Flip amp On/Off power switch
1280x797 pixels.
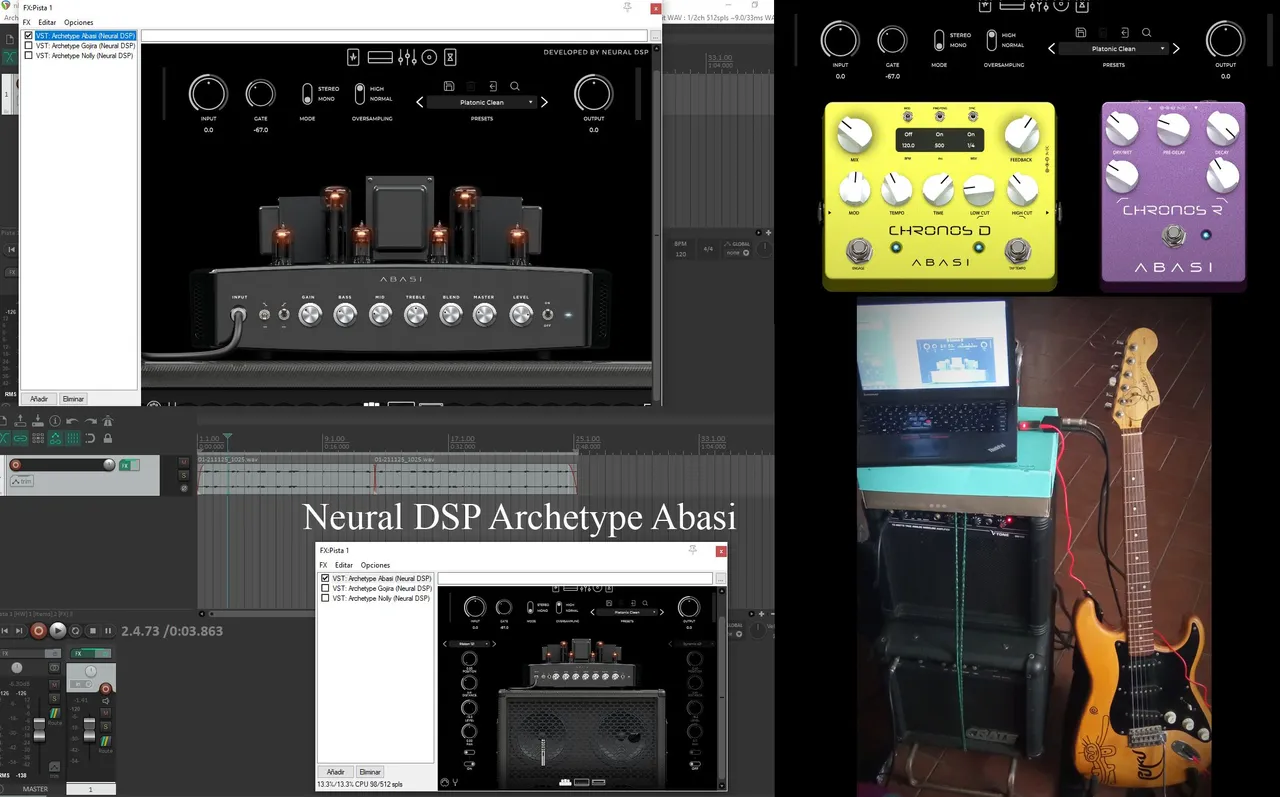pyautogui.click(x=548, y=316)
